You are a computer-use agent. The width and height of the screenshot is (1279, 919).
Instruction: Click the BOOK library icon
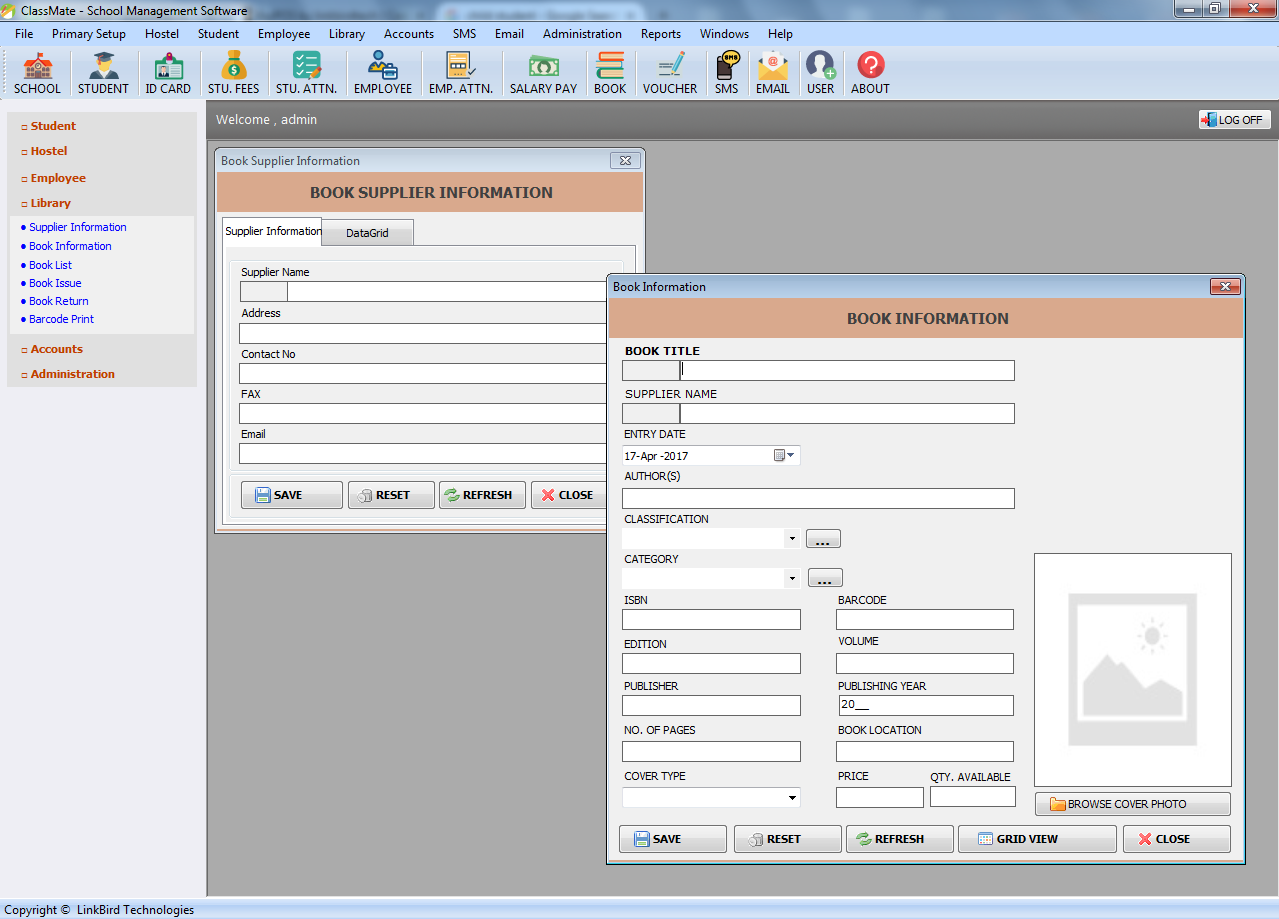coord(610,71)
